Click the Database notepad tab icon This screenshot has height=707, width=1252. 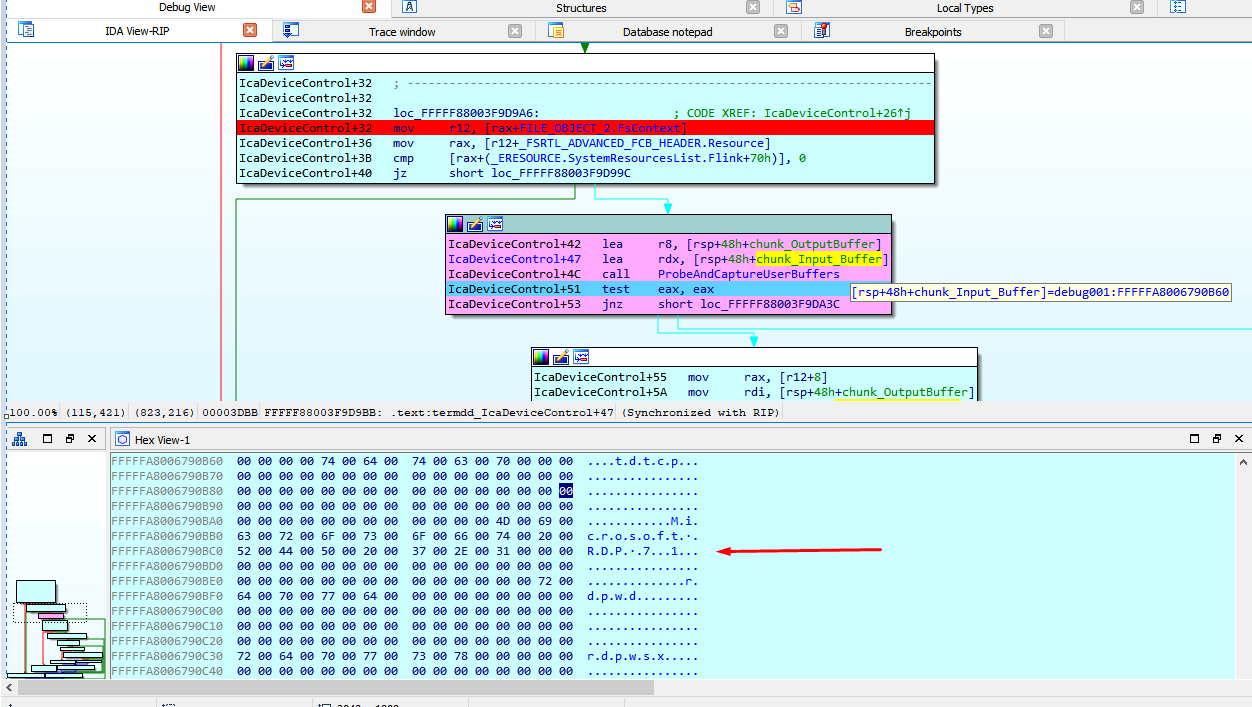point(557,30)
